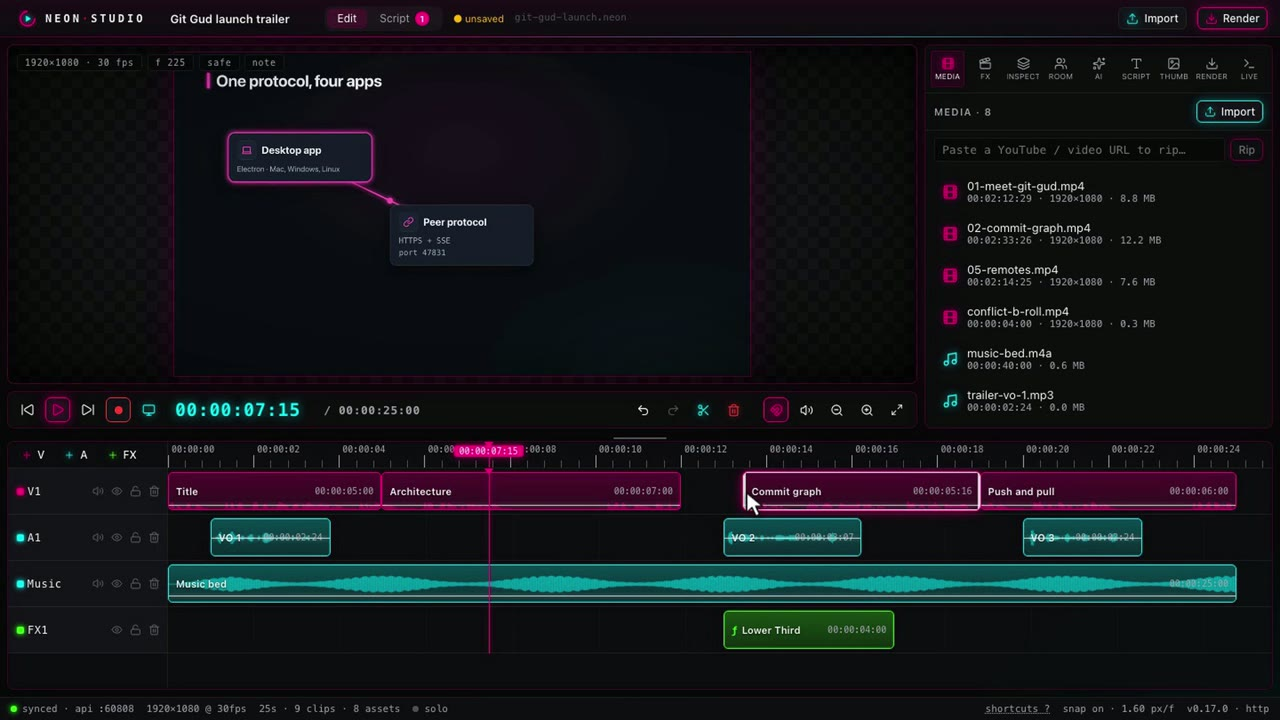Add a new video track
Image resolution: width=1280 pixels, height=720 pixels.
[x=34, y=455]
